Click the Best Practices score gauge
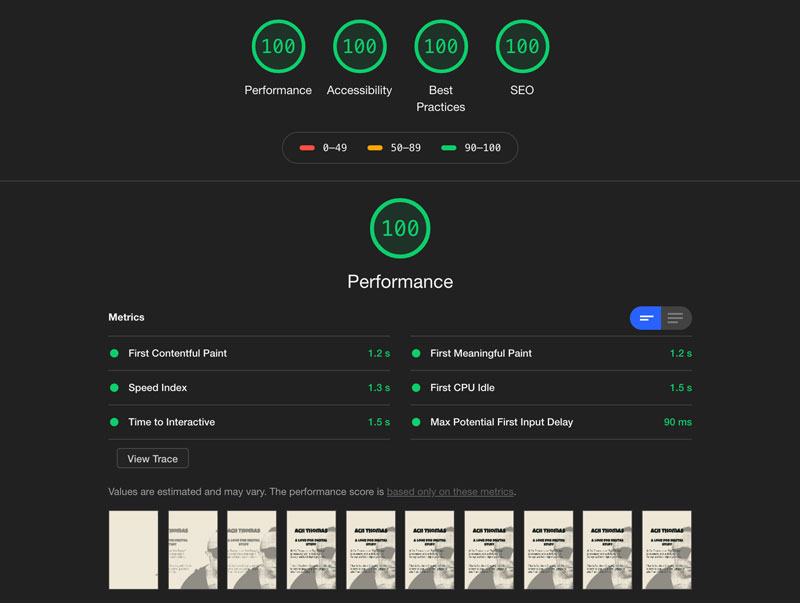Screen dimensions: 800x603 click(440, 46)
